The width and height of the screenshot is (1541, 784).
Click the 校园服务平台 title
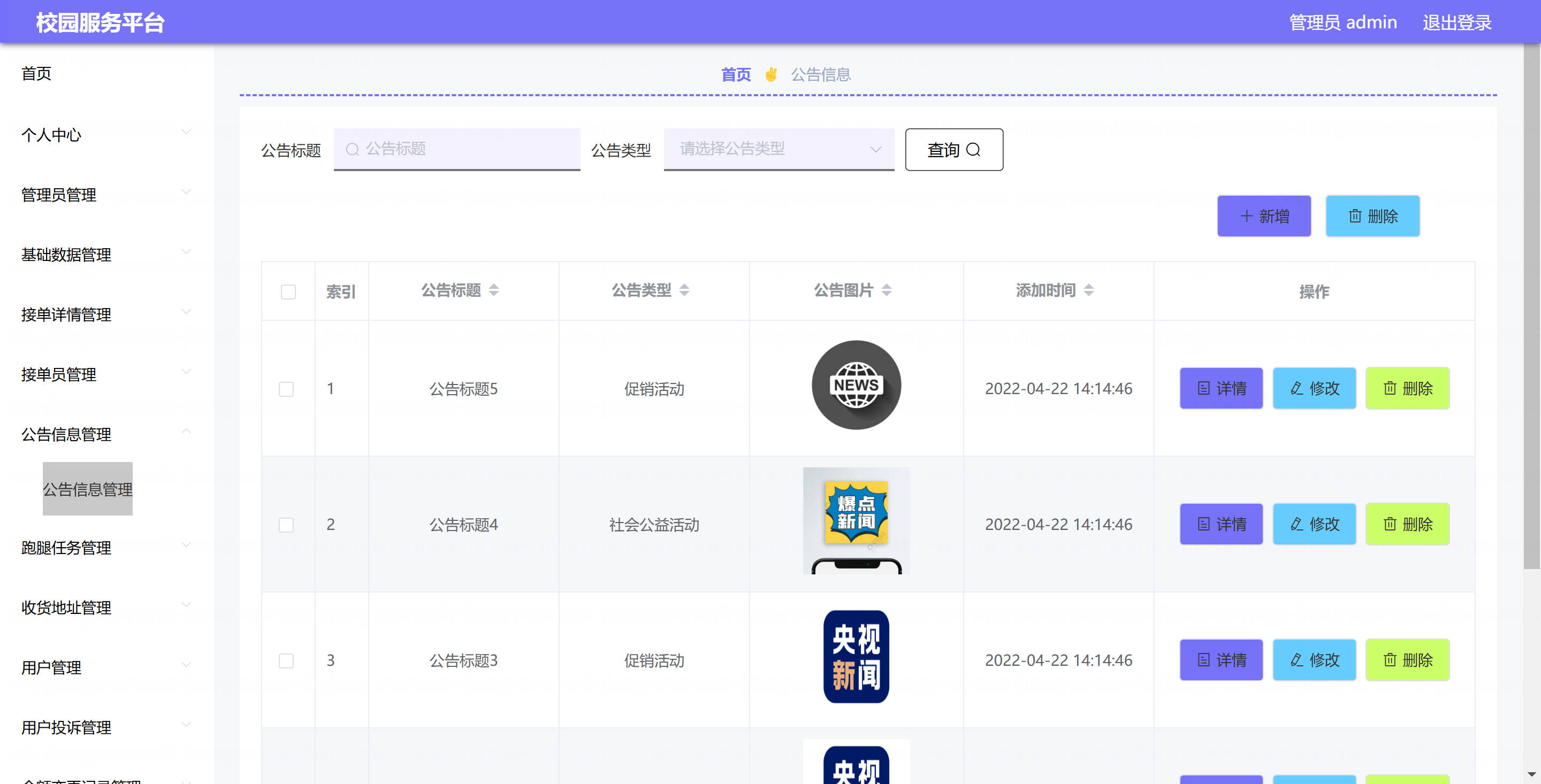100,22
